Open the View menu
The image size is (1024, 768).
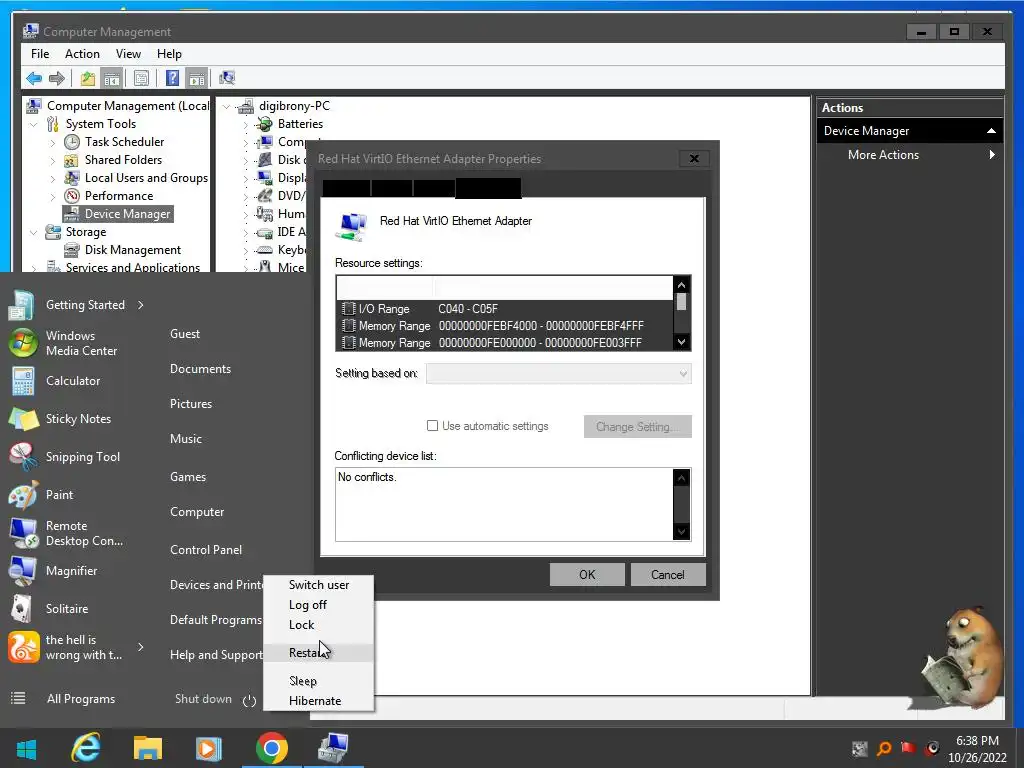128,54
